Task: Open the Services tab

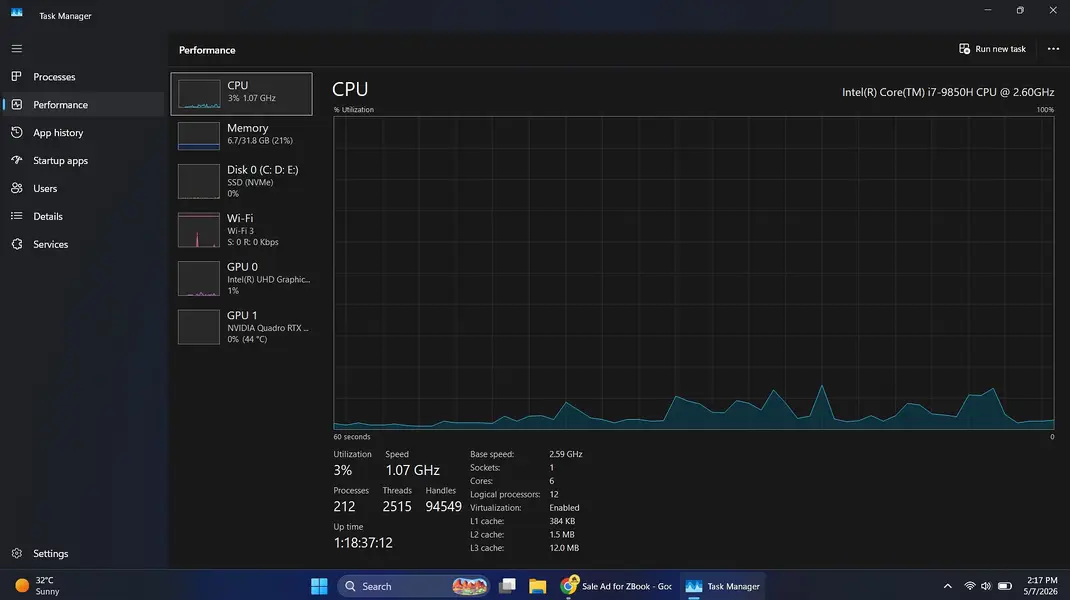Action: point(84,244)
